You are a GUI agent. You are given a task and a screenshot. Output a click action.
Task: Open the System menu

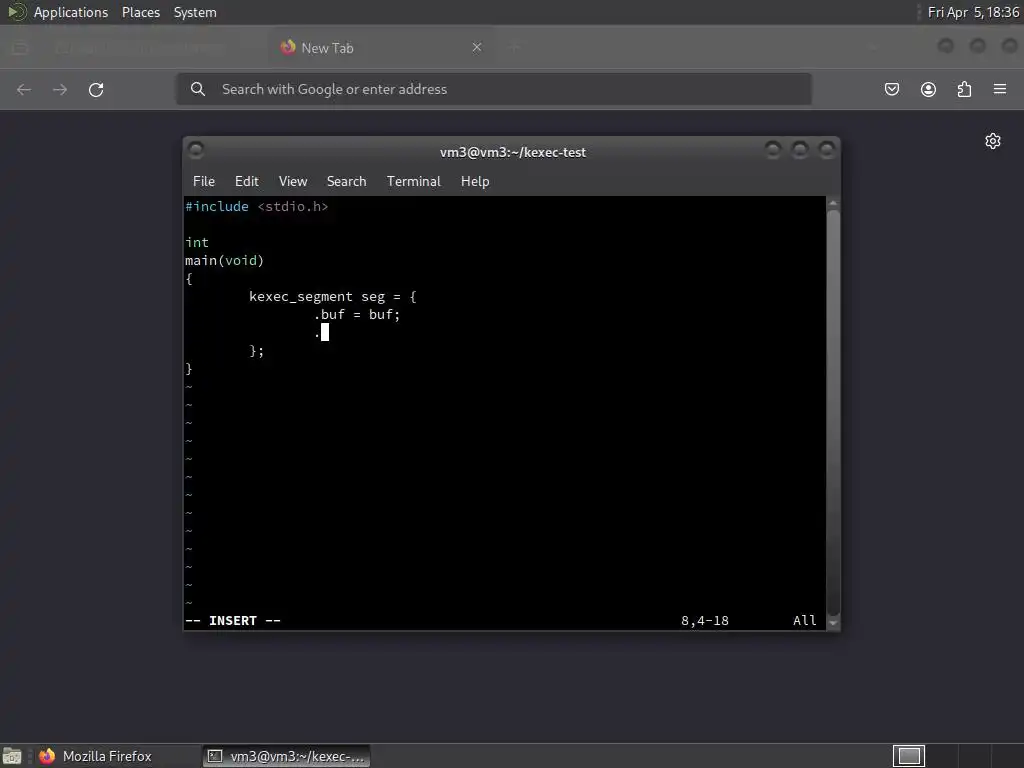195,12
